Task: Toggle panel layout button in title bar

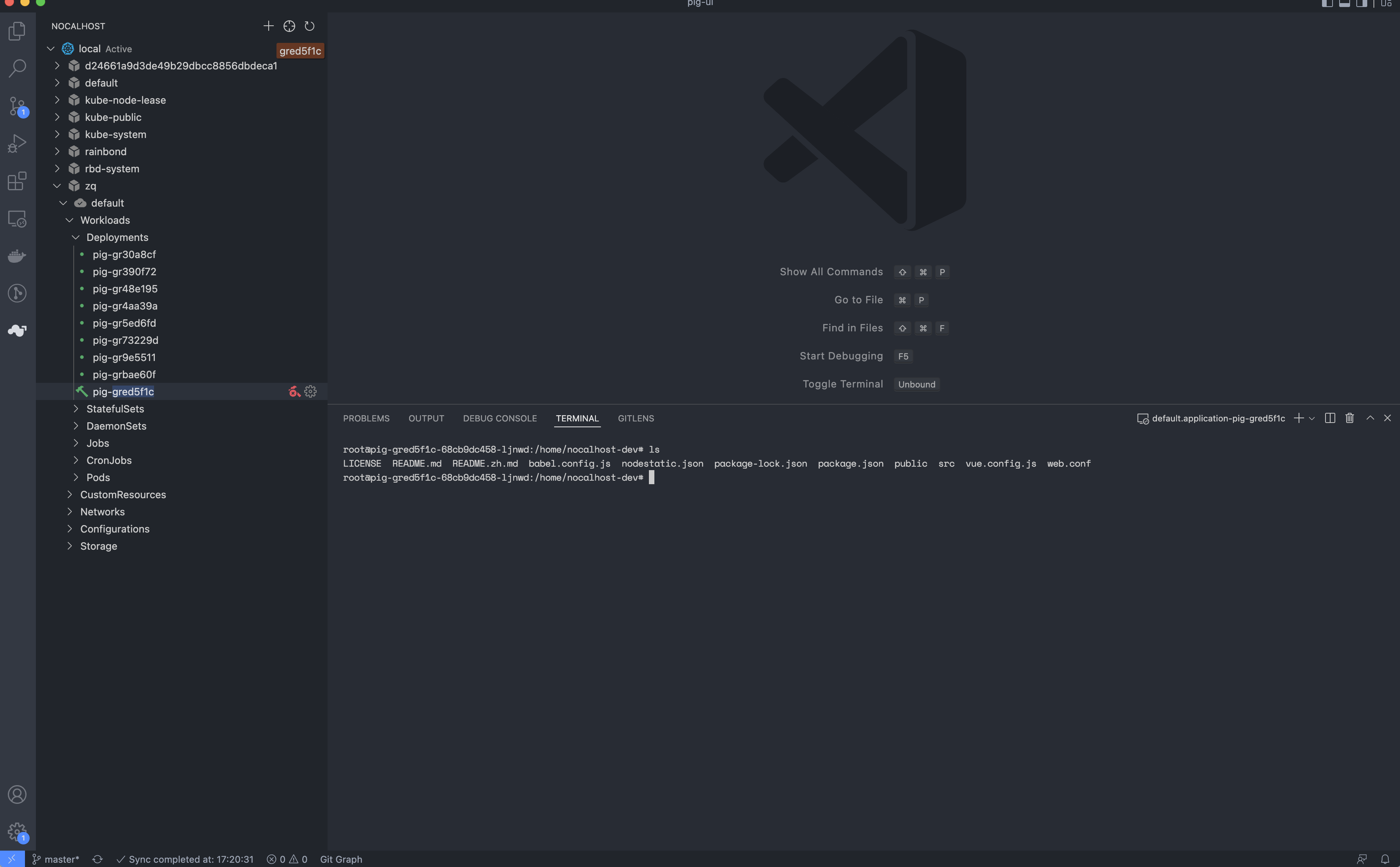Action: [1344, 4]
